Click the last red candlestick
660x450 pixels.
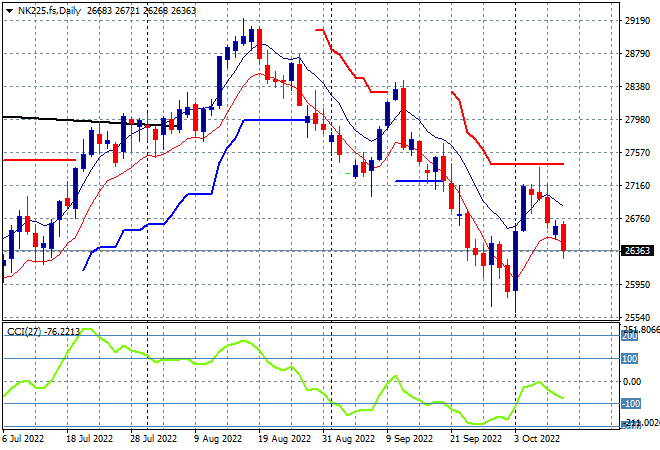564,238
